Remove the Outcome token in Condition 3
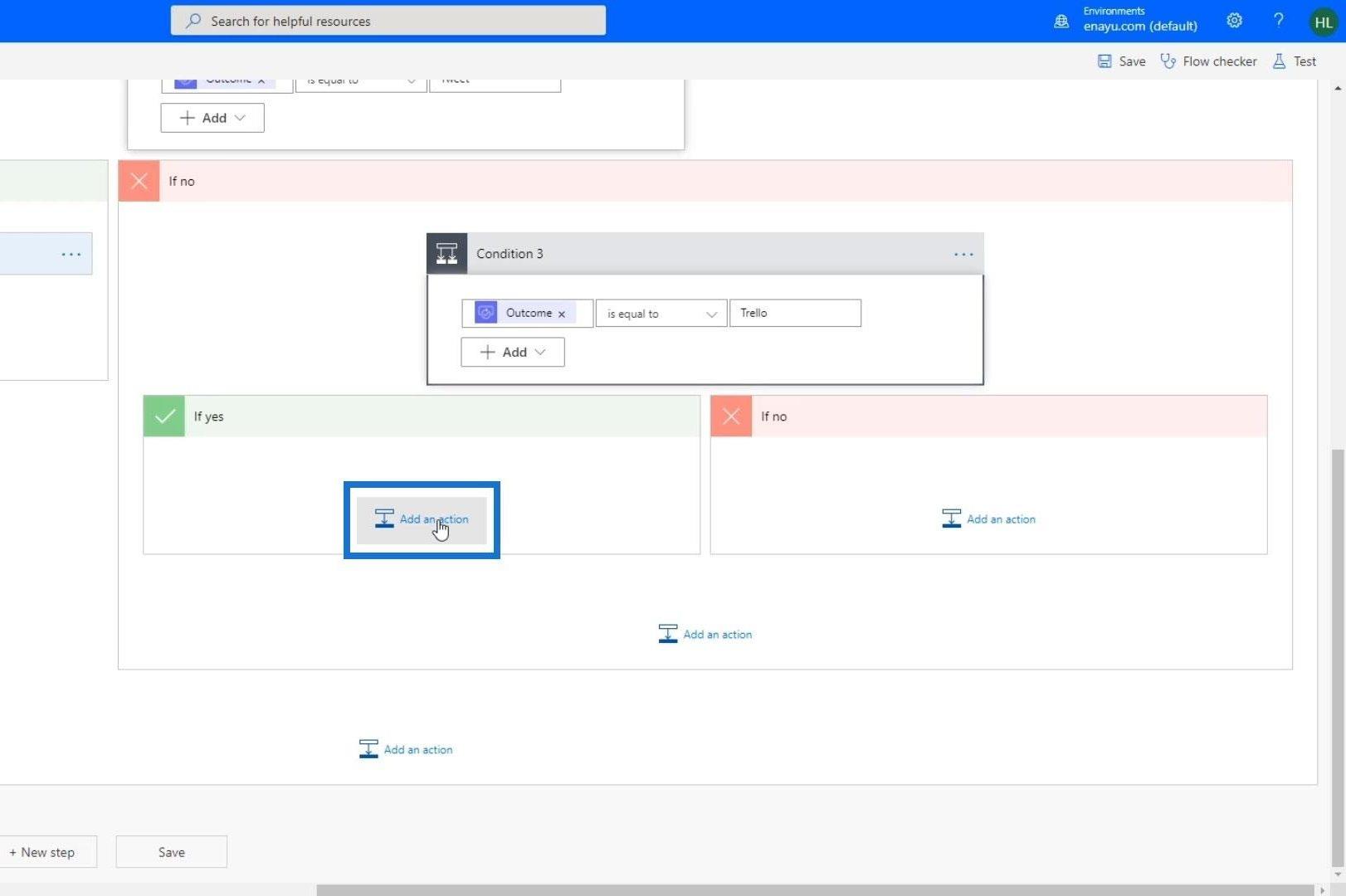This screenshot has width=1346, height=896. click(562, 314)
